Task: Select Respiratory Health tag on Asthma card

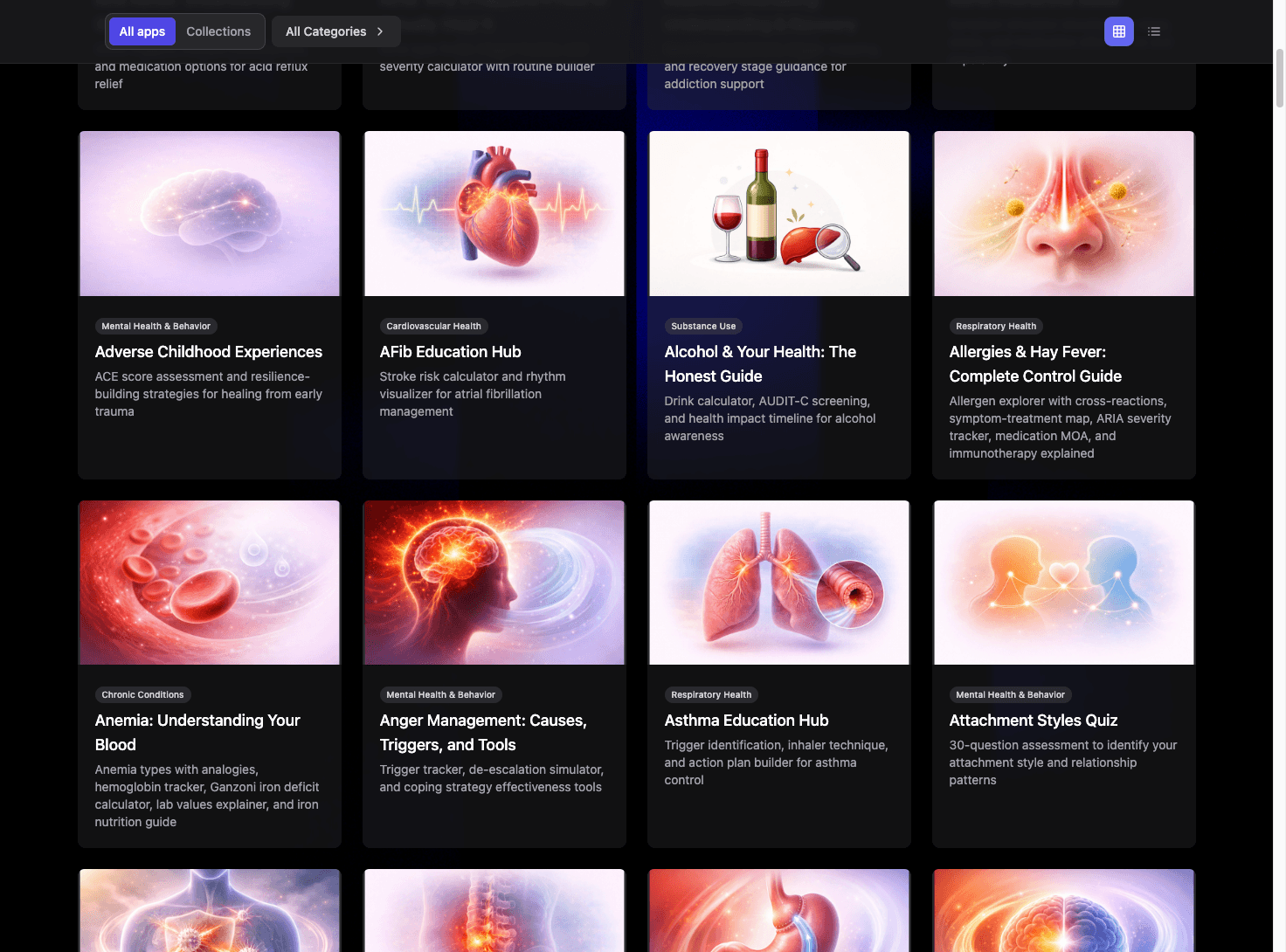Action: pyautogui.click(x=711, y=695)
